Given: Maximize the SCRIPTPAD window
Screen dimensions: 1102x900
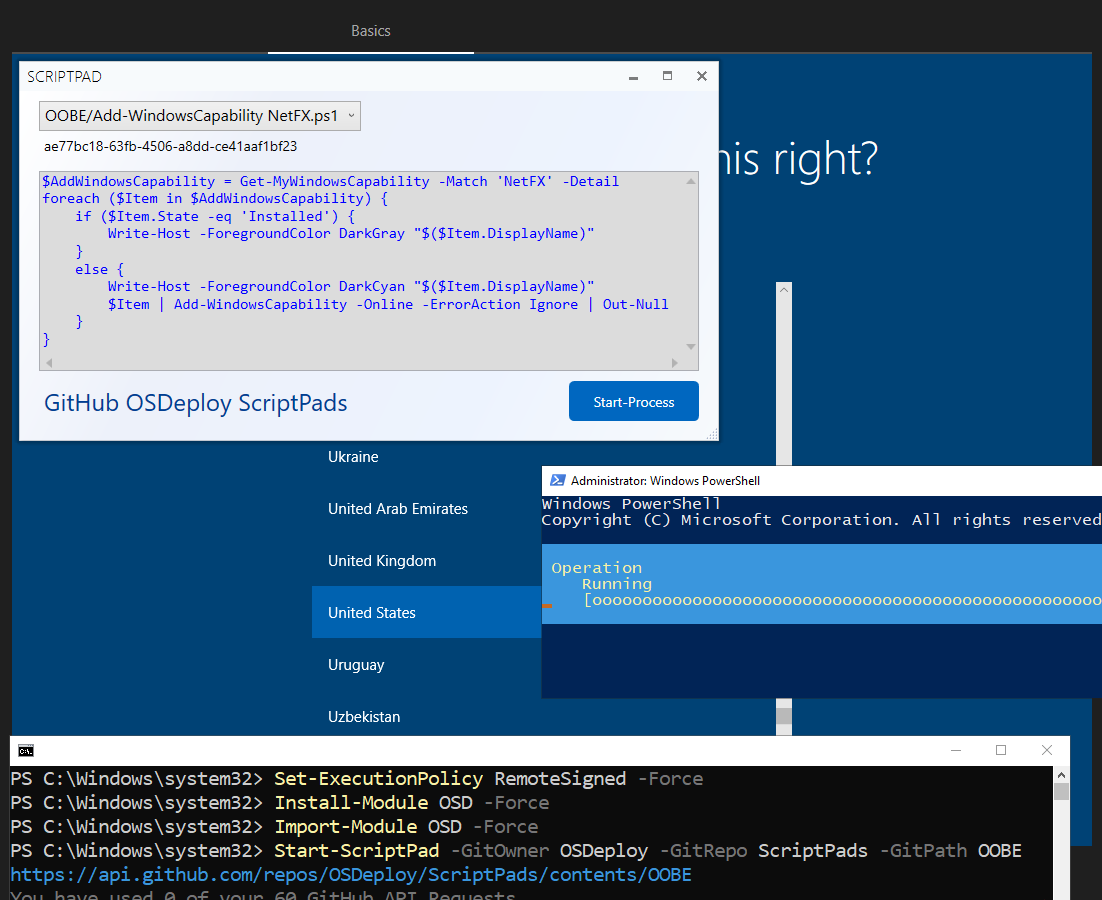Looking at the screenshot, I should (668, 76).
